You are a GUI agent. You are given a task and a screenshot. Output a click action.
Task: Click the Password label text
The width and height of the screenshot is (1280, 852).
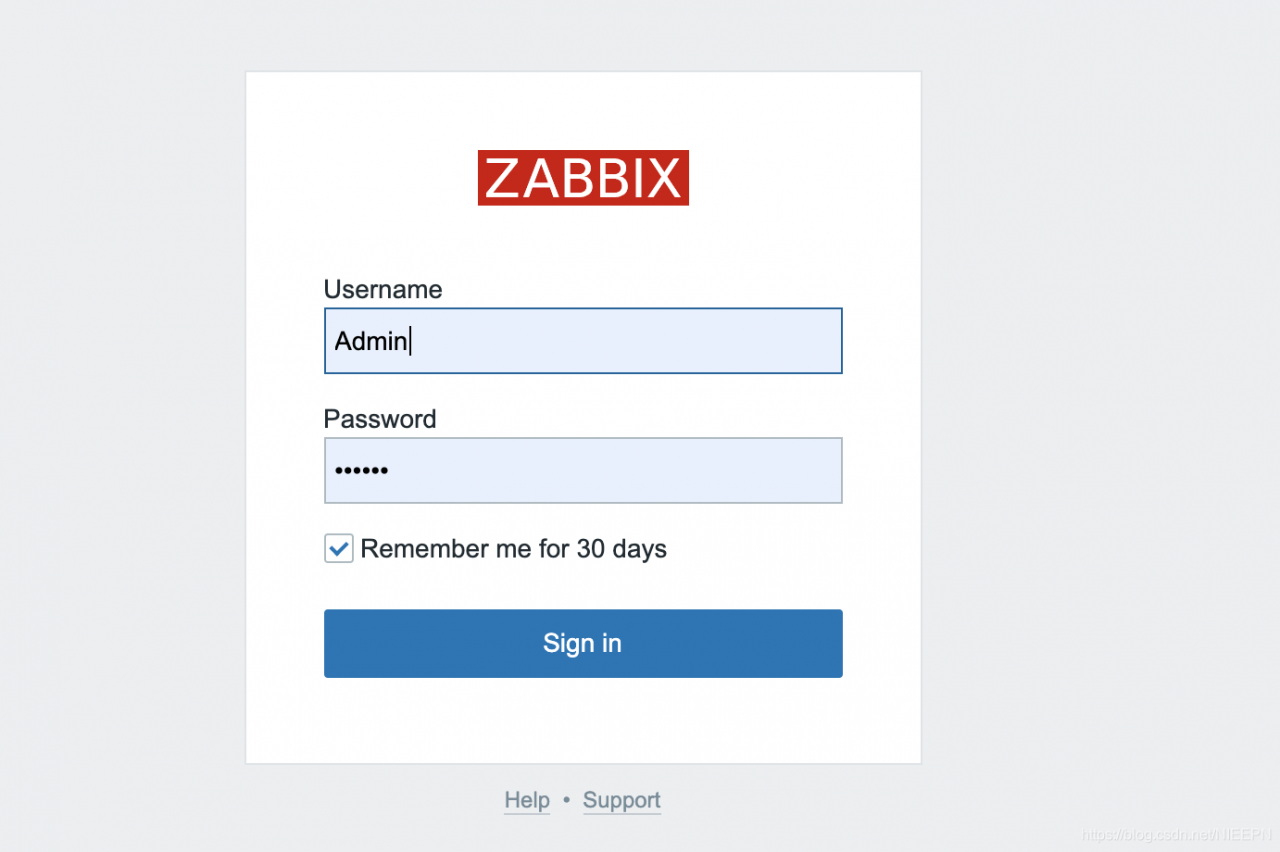point(380,418)
